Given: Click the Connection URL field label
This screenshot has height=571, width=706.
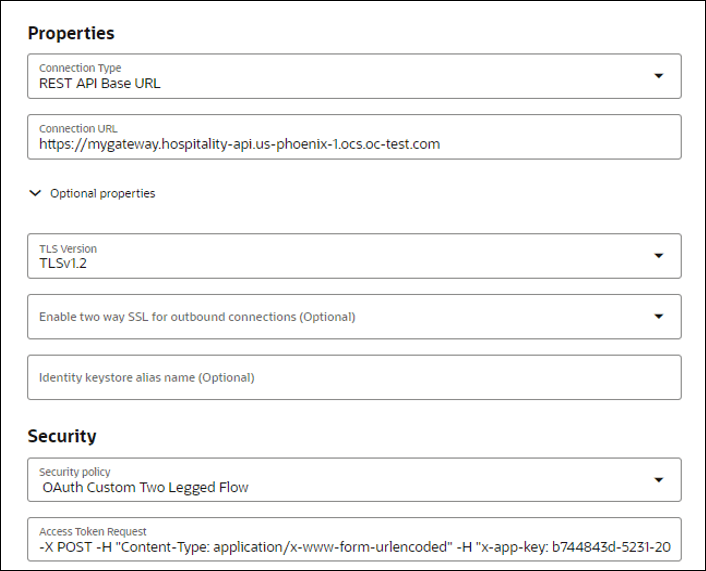Looking at the screenshot, I should [x=78, y=129].
